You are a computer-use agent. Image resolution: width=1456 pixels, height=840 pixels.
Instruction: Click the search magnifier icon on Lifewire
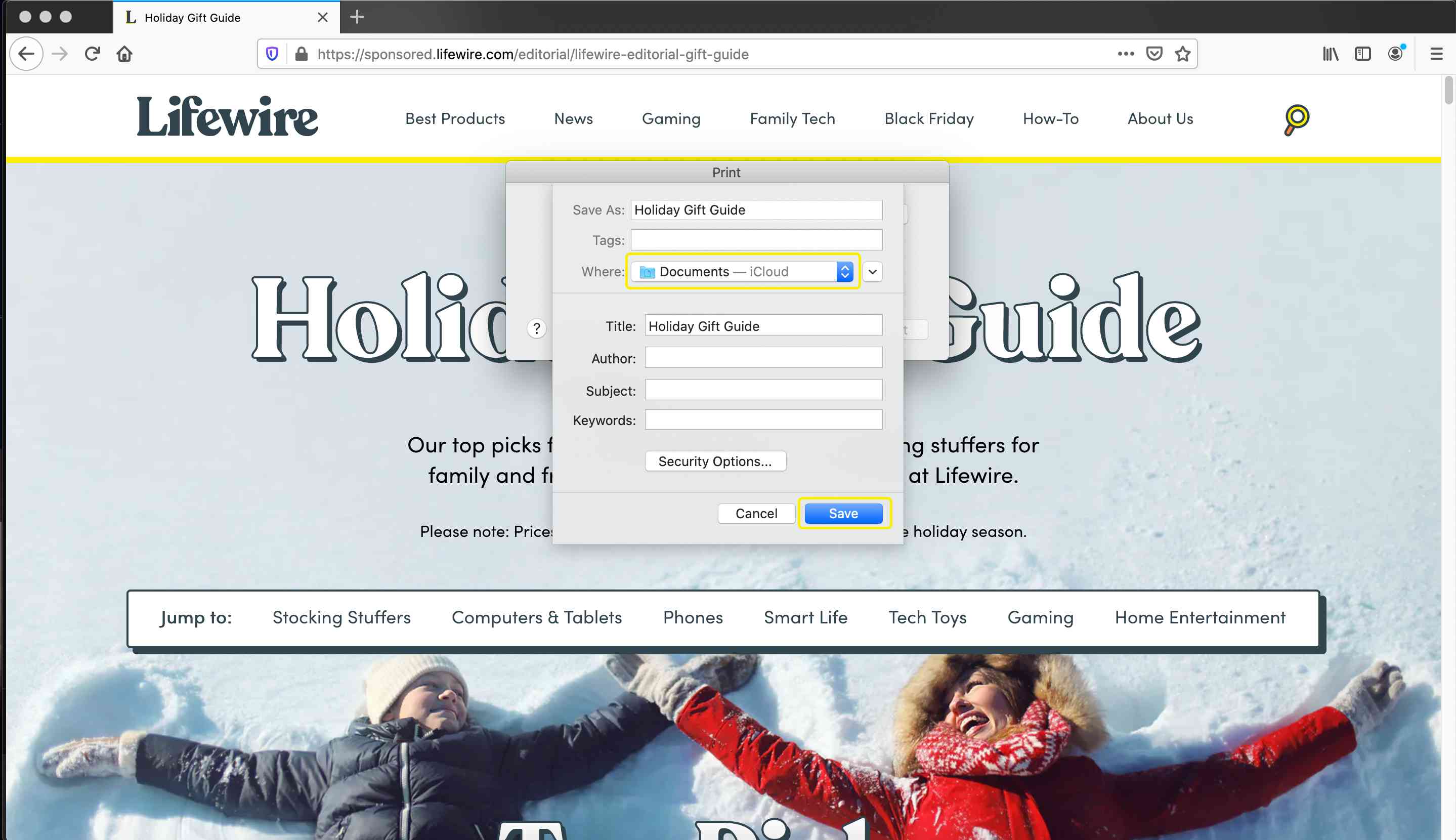click(1296, 118)
